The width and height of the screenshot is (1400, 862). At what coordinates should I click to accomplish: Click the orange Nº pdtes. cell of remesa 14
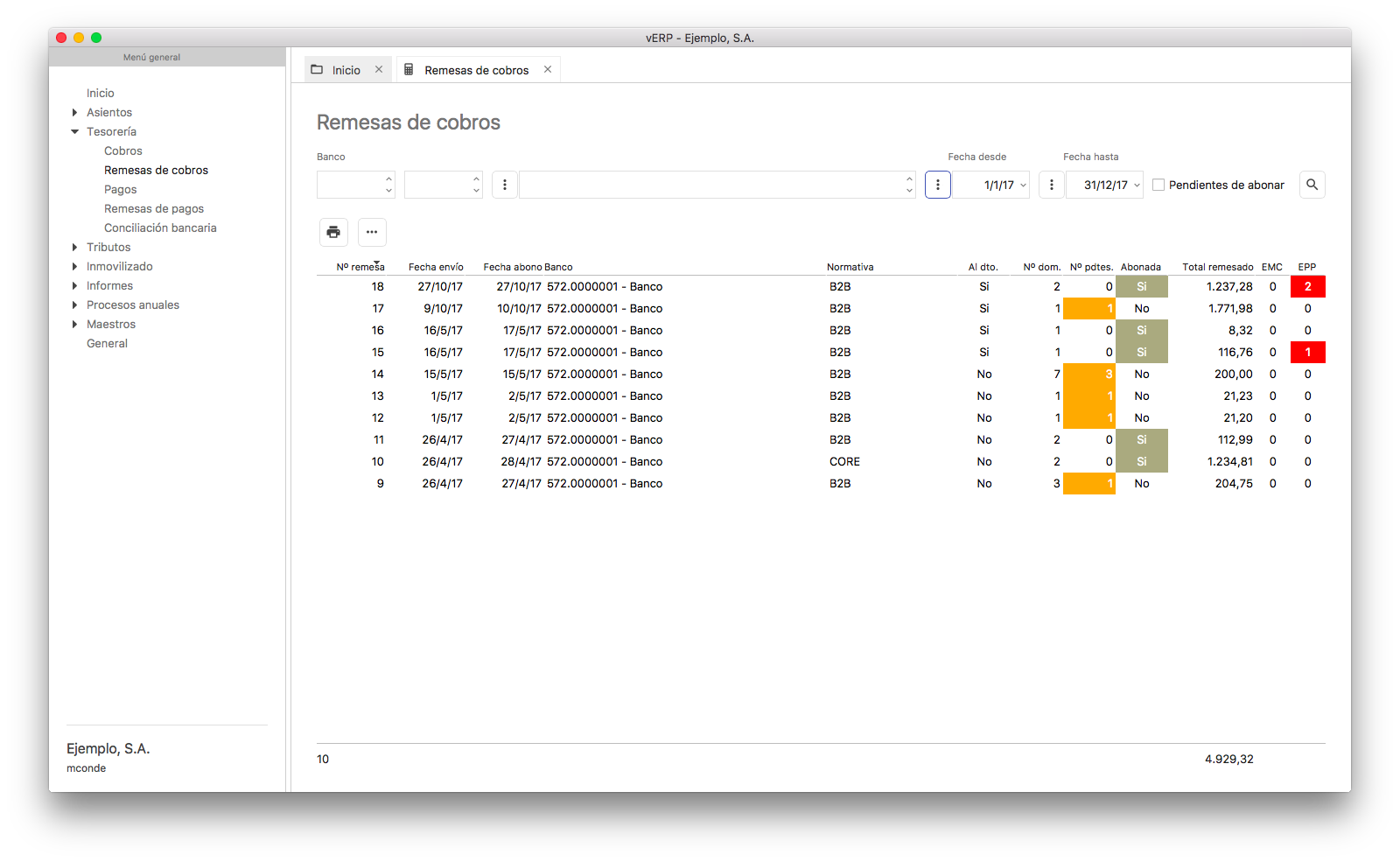pyautogui.click(x=1088, y=374)
